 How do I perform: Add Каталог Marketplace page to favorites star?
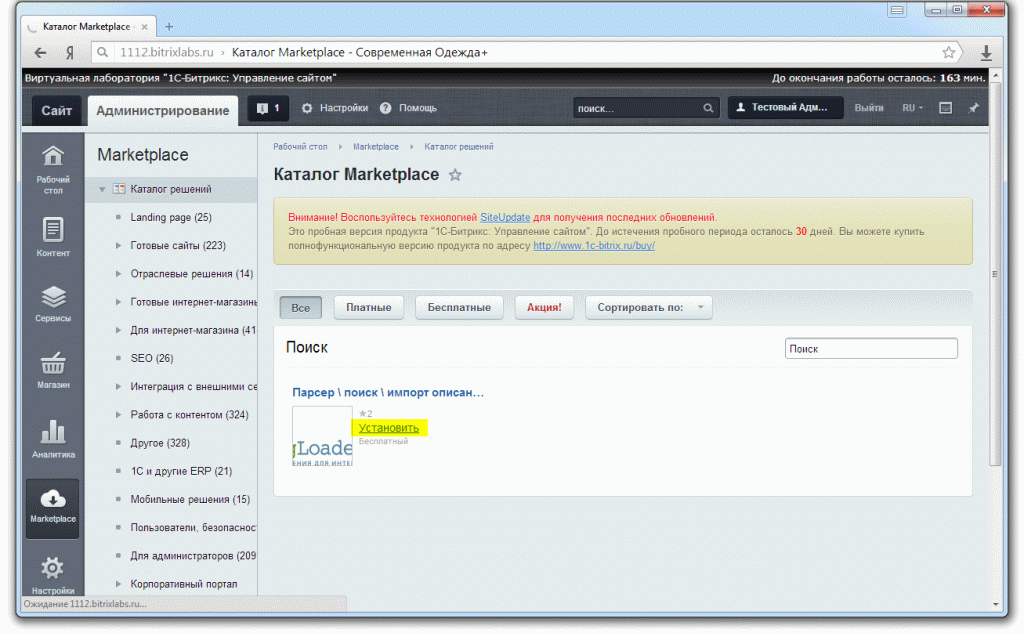point(455,175)
